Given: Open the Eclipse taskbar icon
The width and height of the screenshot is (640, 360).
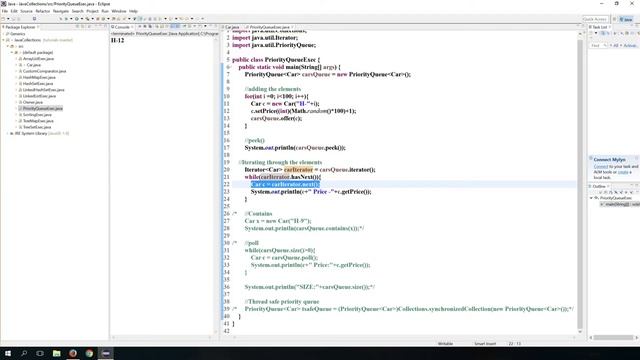Looking at the screenshot, I should (106, 353).
